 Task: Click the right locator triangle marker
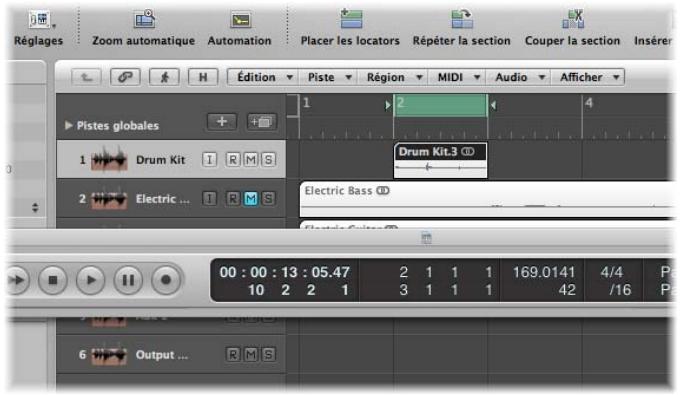click(493, 105)
